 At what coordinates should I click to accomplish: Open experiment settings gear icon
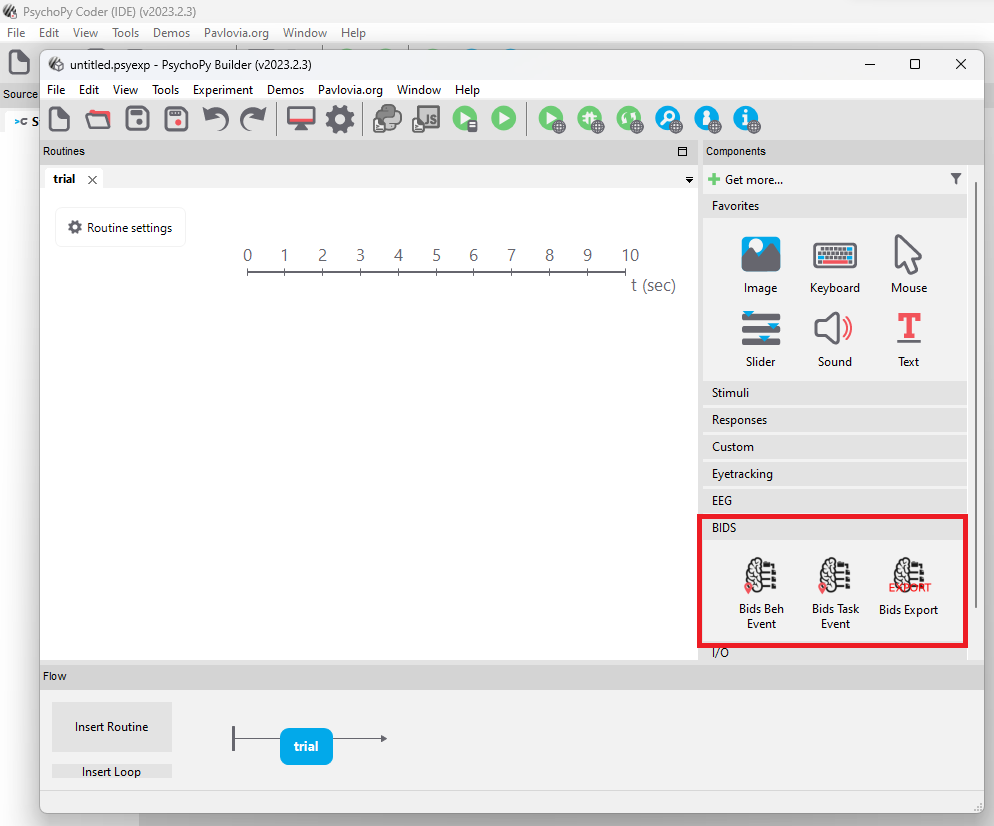(x=340, y=119)
